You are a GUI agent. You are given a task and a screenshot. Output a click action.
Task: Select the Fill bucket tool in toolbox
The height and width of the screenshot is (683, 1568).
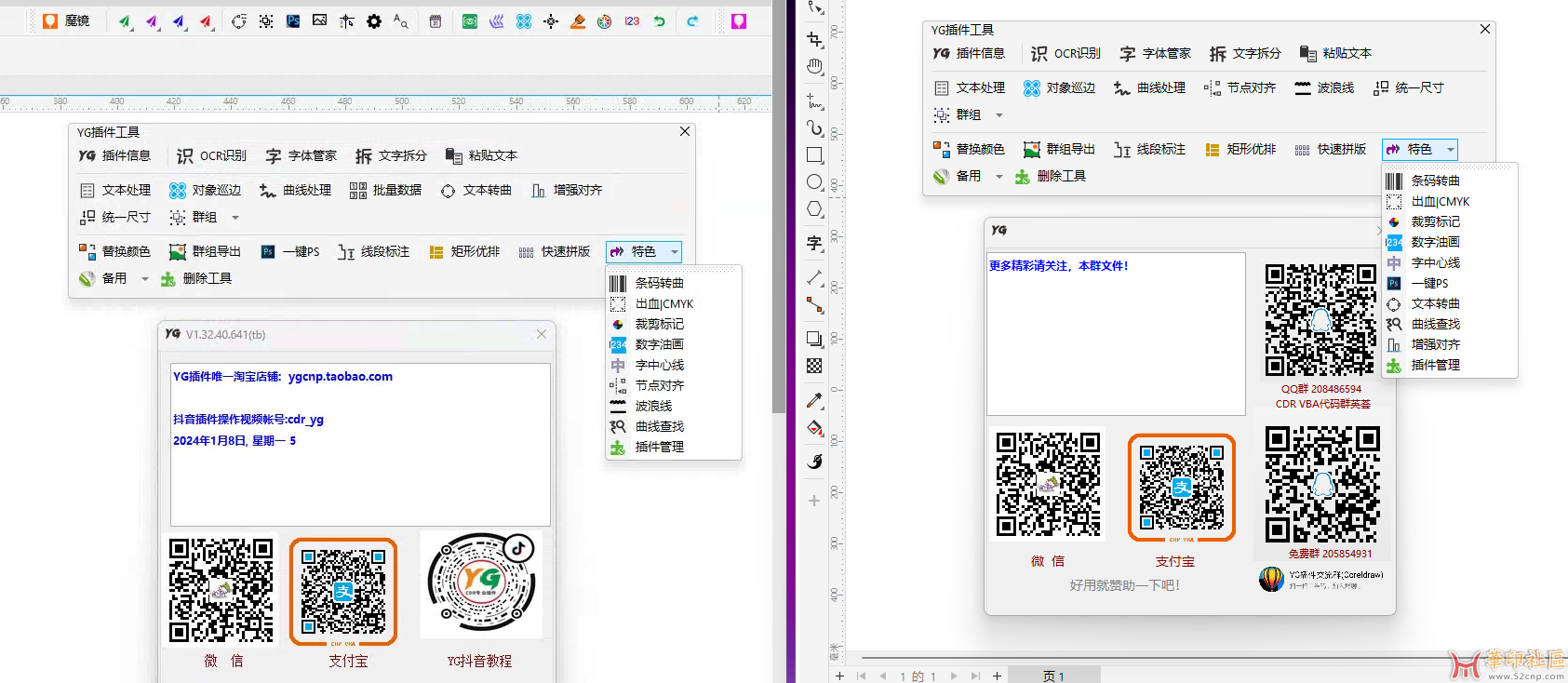click(815, 428)
